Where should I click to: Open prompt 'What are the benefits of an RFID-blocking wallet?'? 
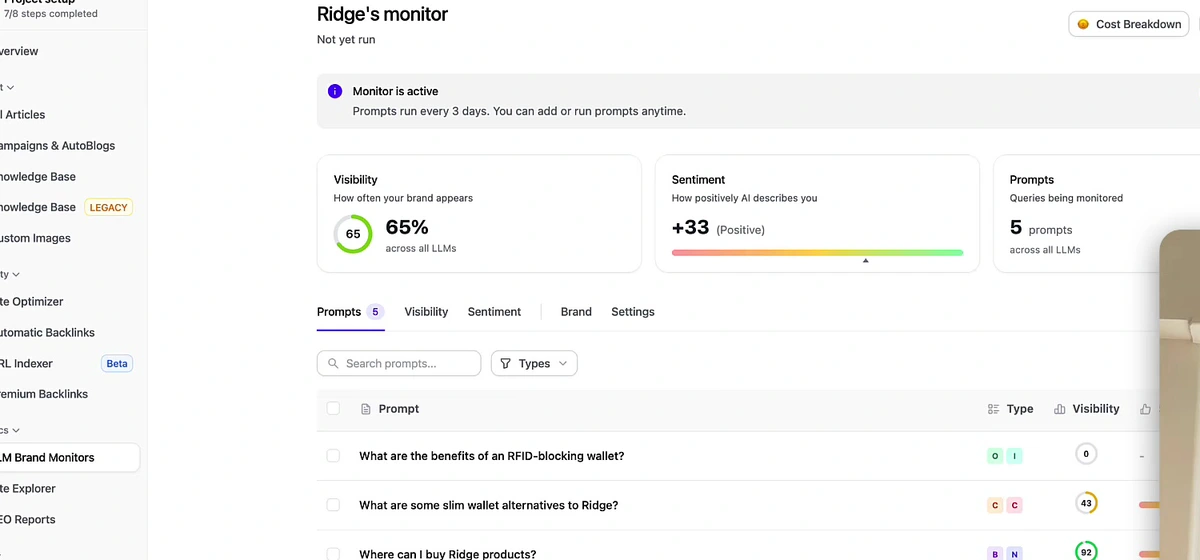[491, 456]
